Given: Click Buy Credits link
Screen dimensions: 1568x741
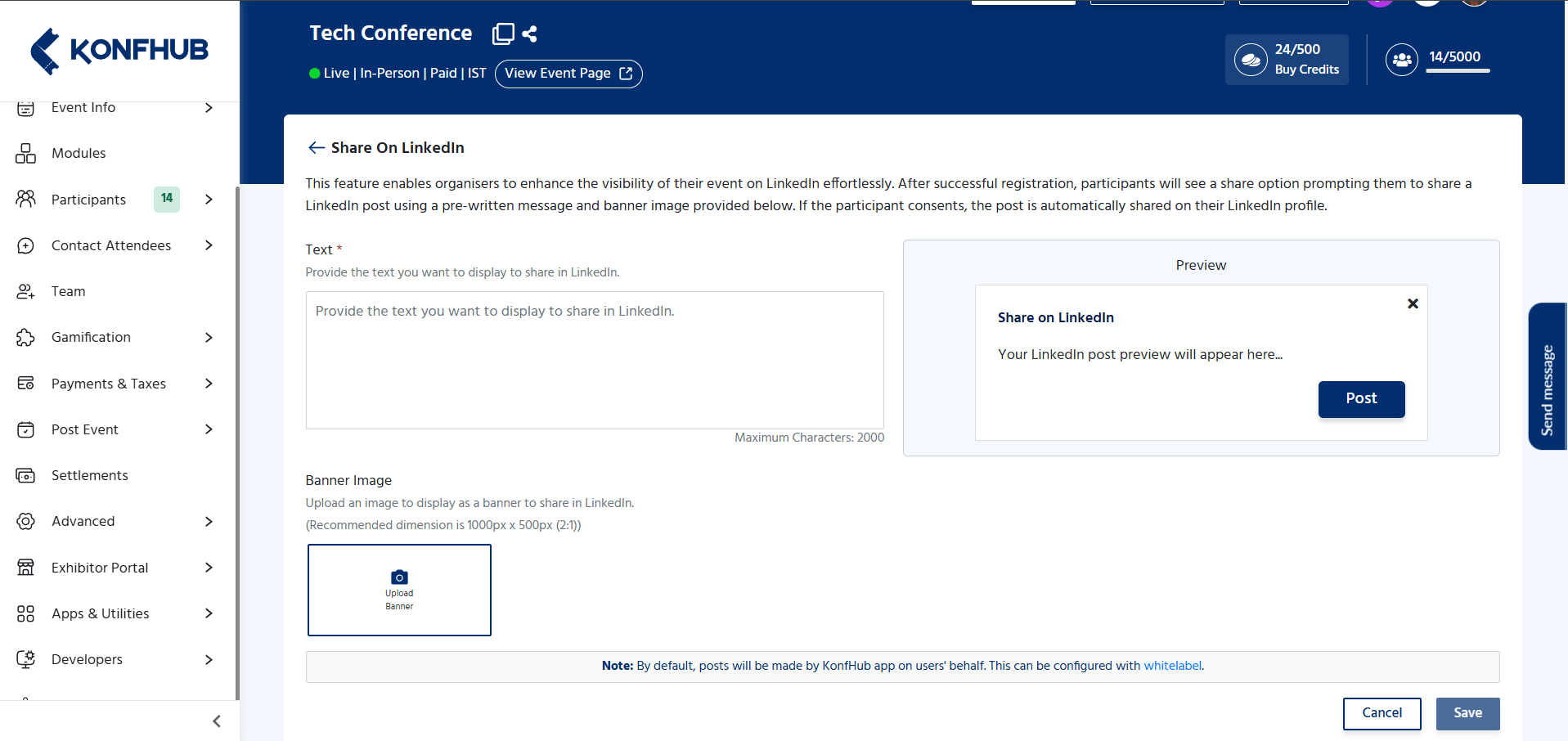Looking at the screenshot, I should [1306, 70].
